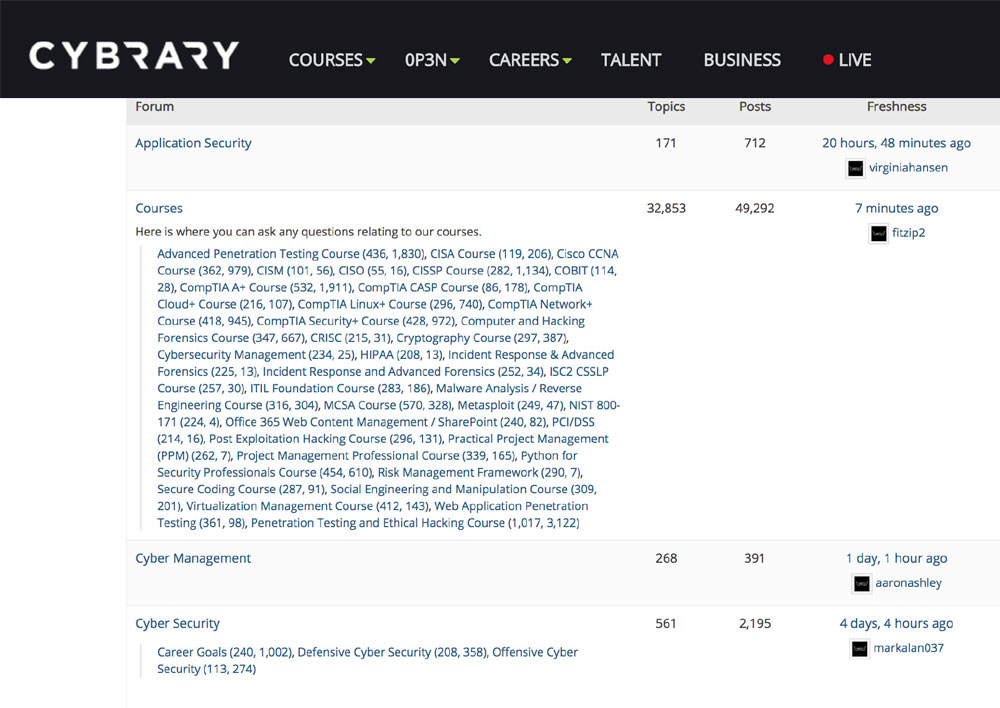Open Secure Coding Course subforum
This screenshot has width=1000, height=708.
click(241, 489)
